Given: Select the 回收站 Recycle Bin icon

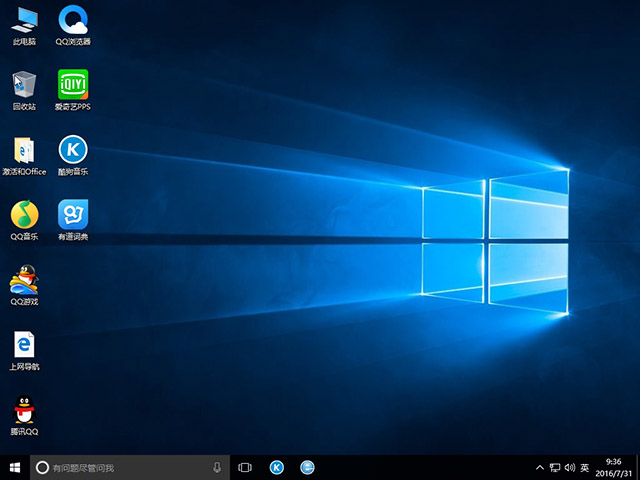Looking at the screenshot, I should [24, 84].
